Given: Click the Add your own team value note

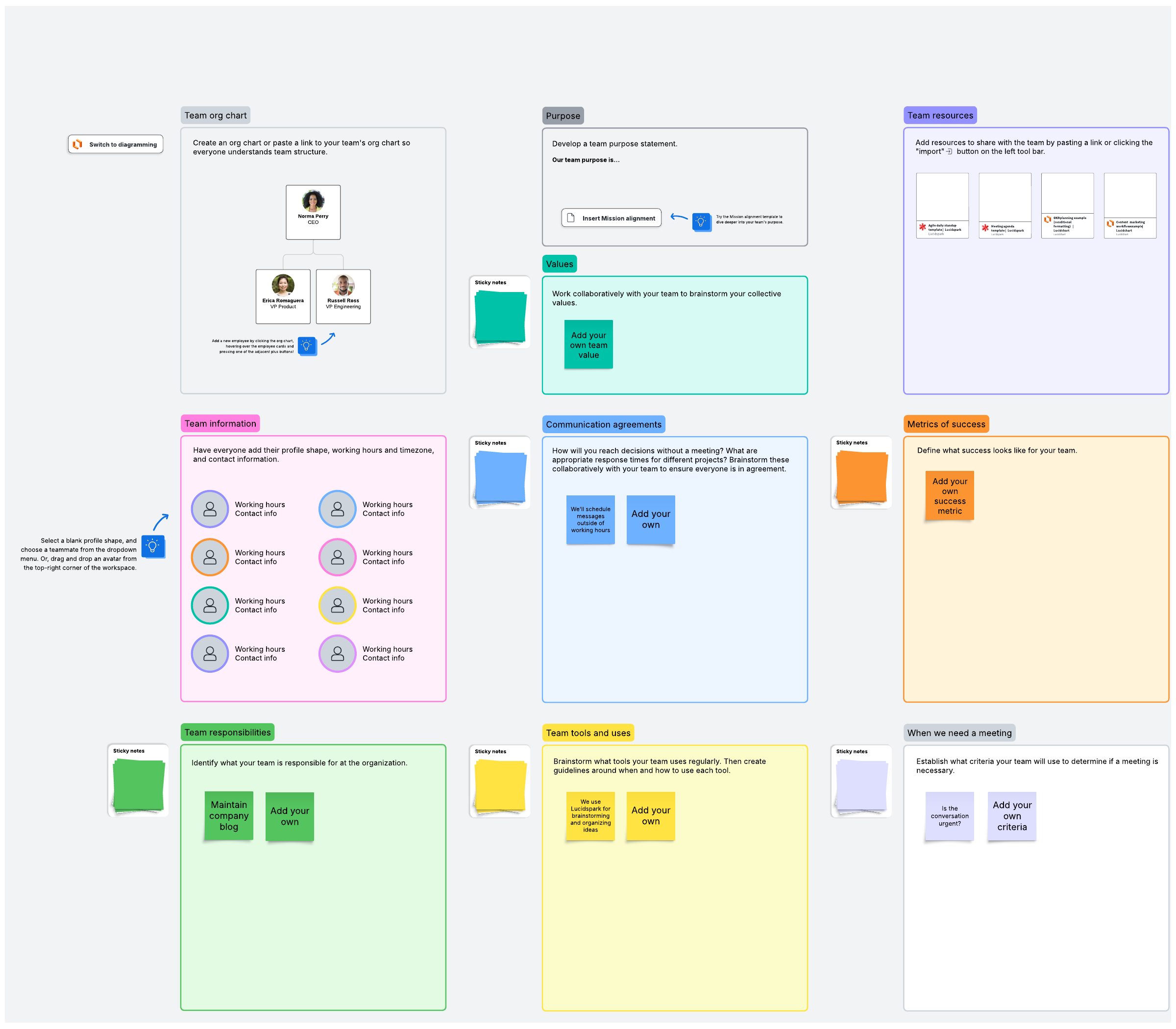Looking at the screenshot, I should [x=588, y=344].
